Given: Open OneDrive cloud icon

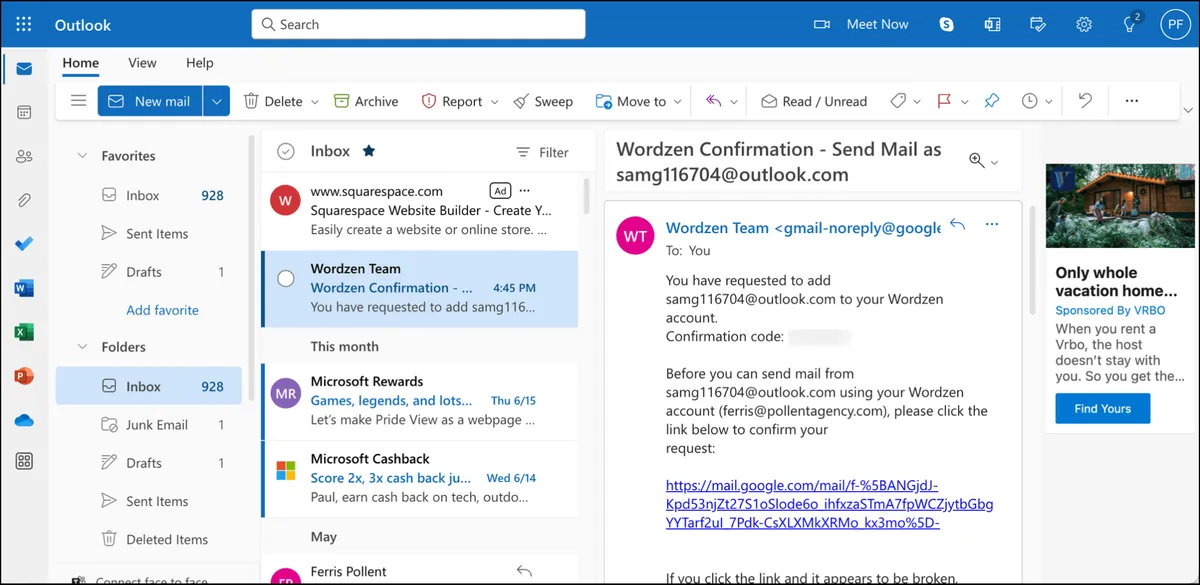Looking at the screenshot, I should point(24,420).
